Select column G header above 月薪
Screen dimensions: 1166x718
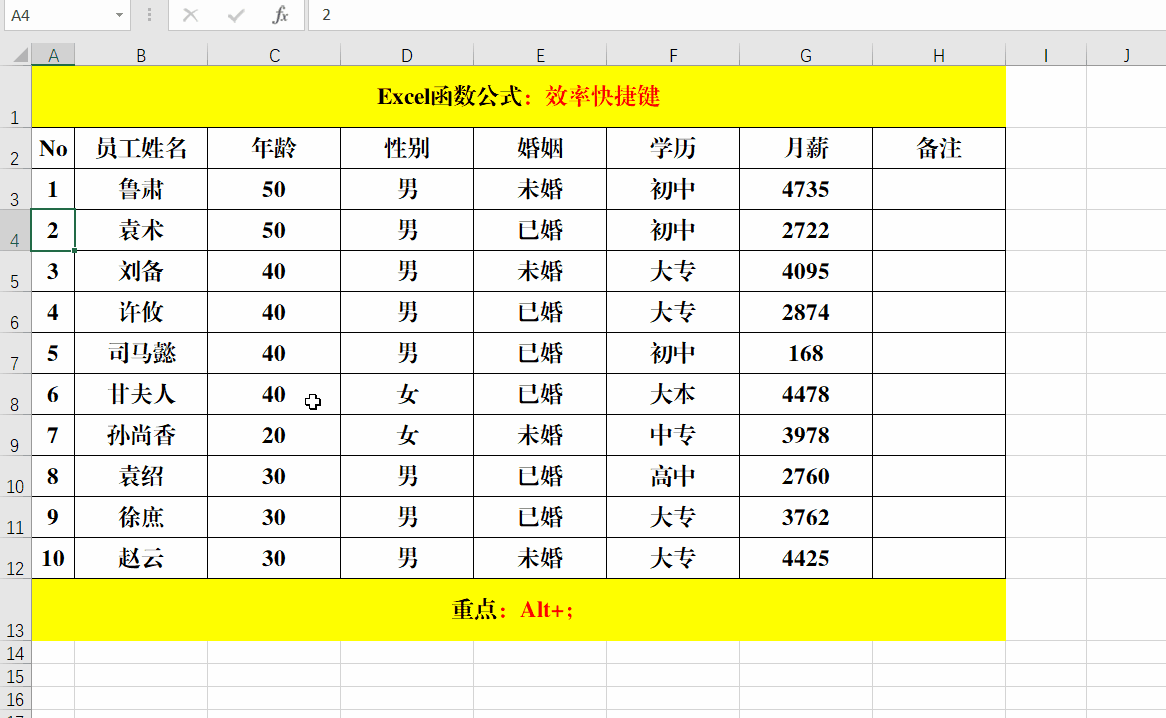coord(805,53)
